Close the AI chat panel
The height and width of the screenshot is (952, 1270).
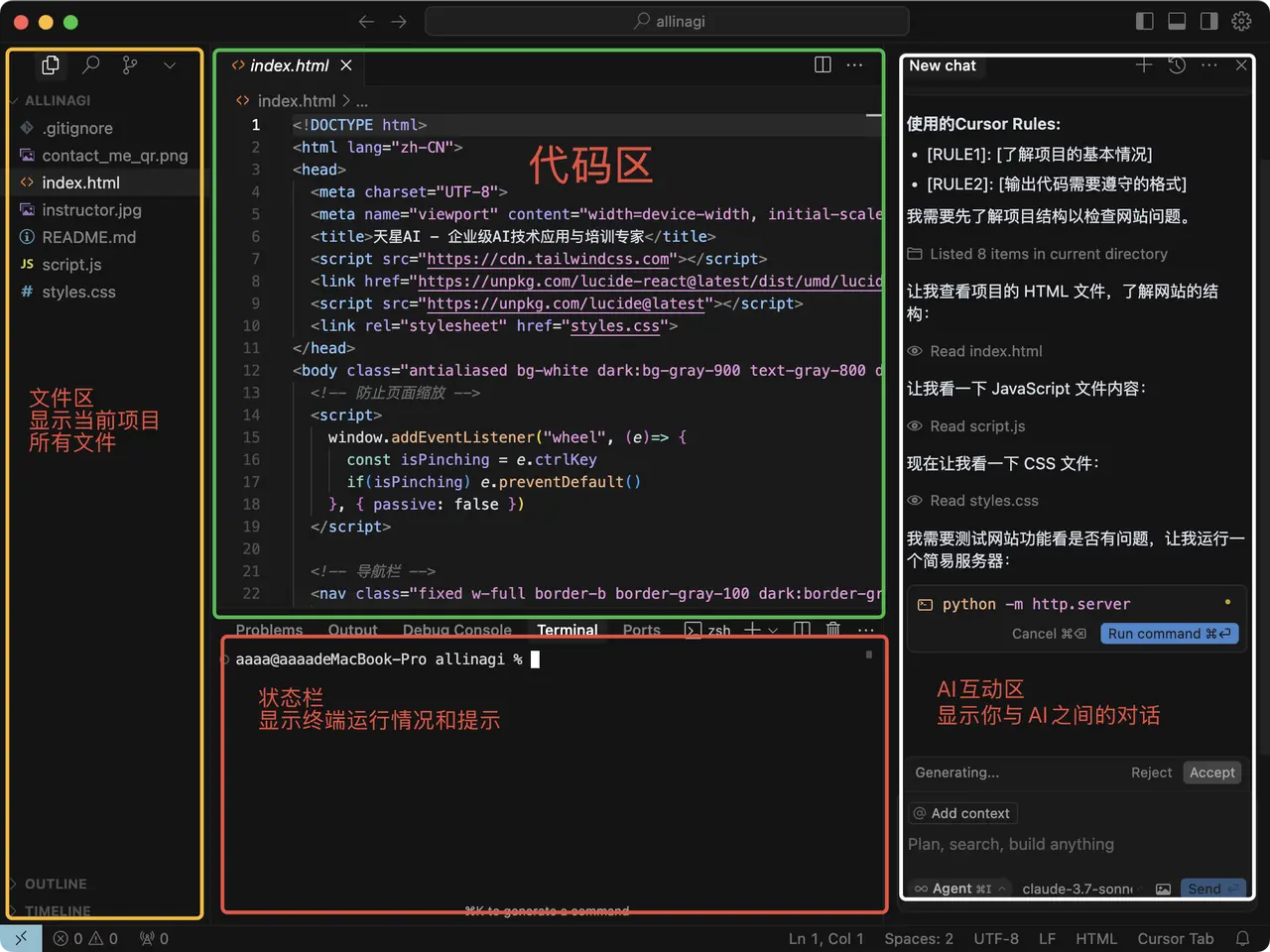(x=1241, y=65)
